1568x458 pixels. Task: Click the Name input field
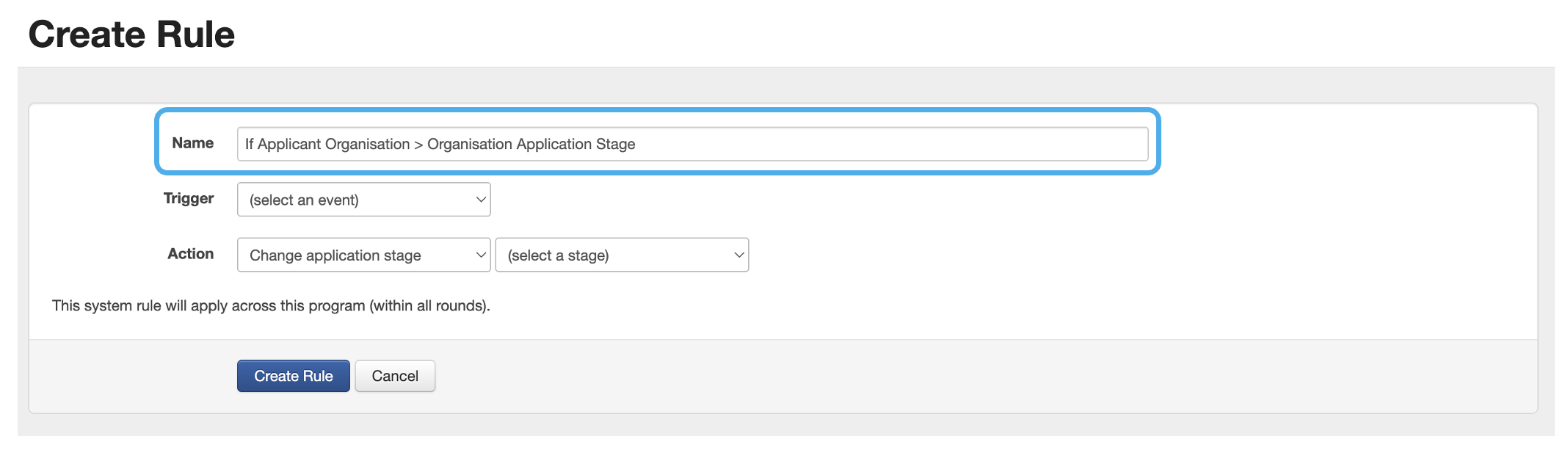point(692,144)
